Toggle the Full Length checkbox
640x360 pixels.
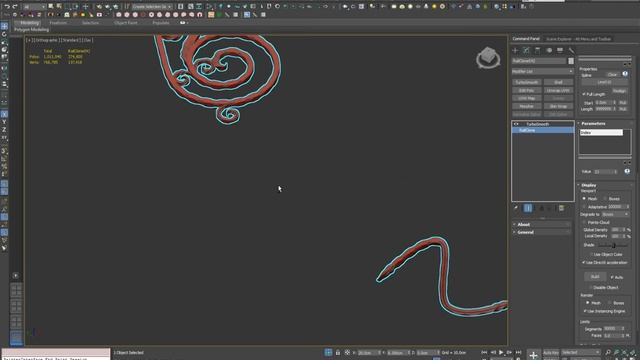click(584, 94)
